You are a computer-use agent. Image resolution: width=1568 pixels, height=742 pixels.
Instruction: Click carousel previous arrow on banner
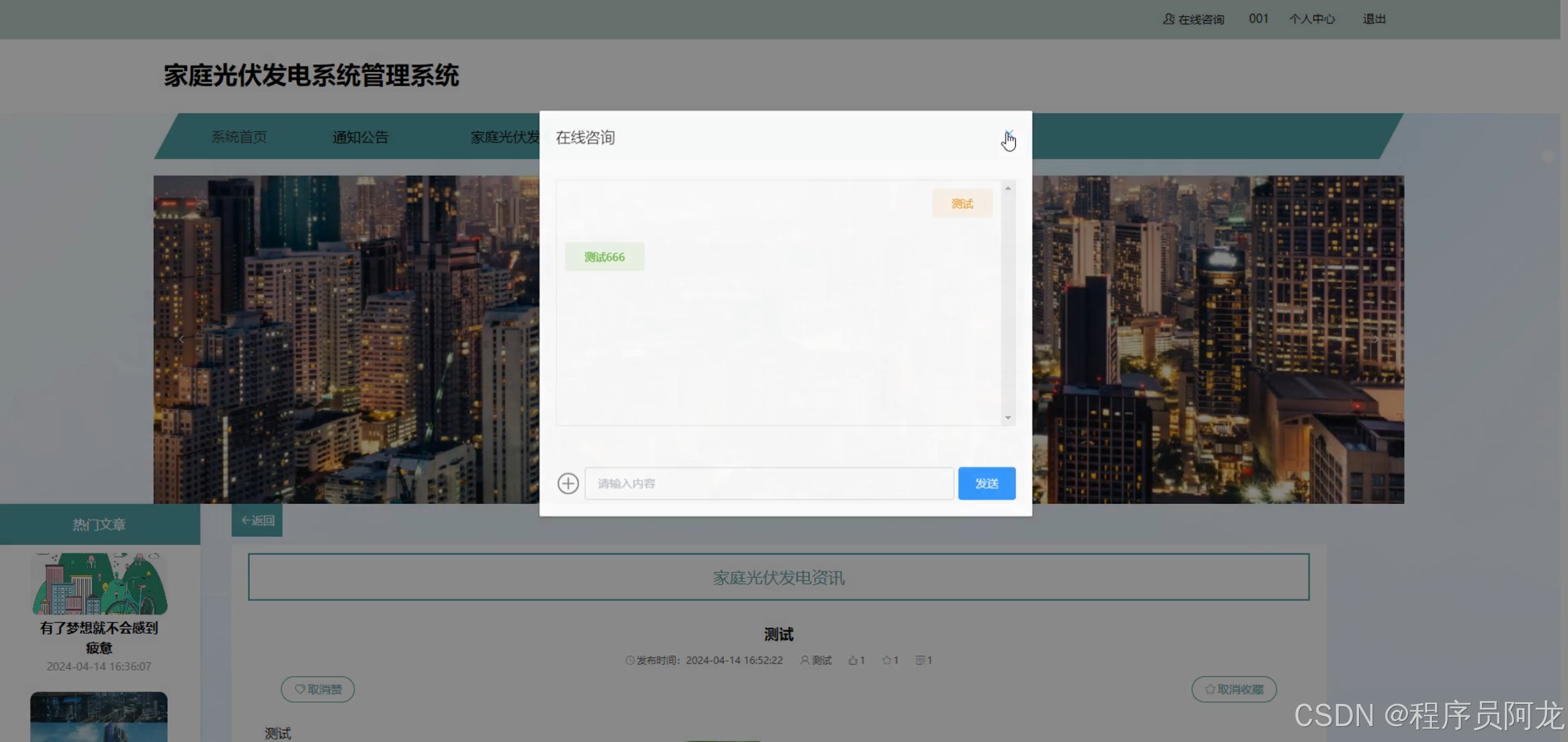tap(181, 339)
